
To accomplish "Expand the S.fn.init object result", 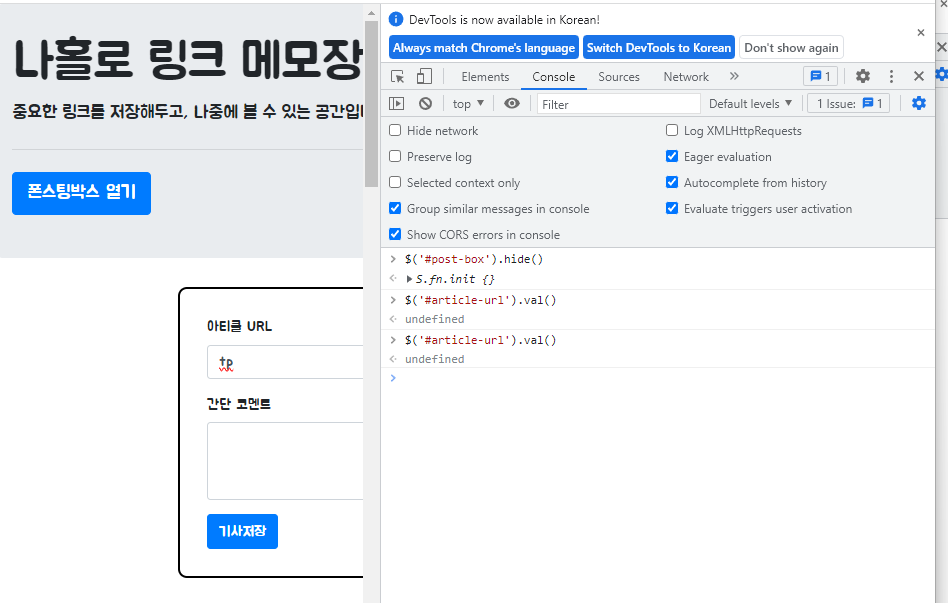I will 409,279.
